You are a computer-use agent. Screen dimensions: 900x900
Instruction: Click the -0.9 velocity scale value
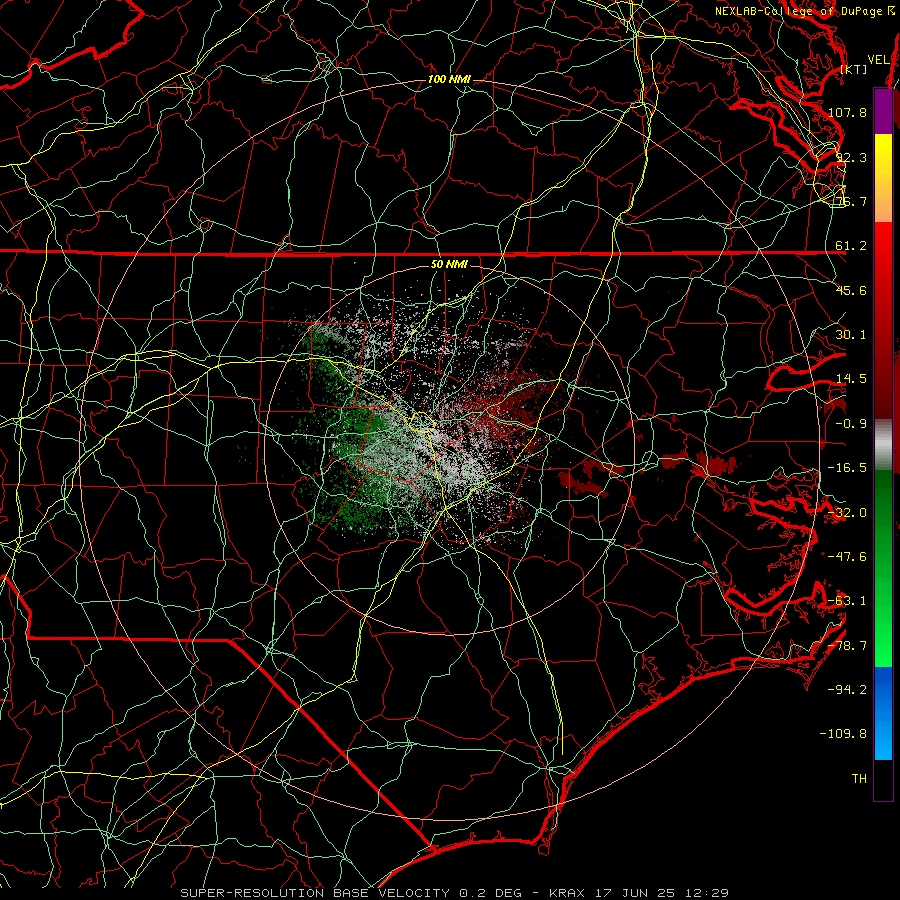pos(851,424)
